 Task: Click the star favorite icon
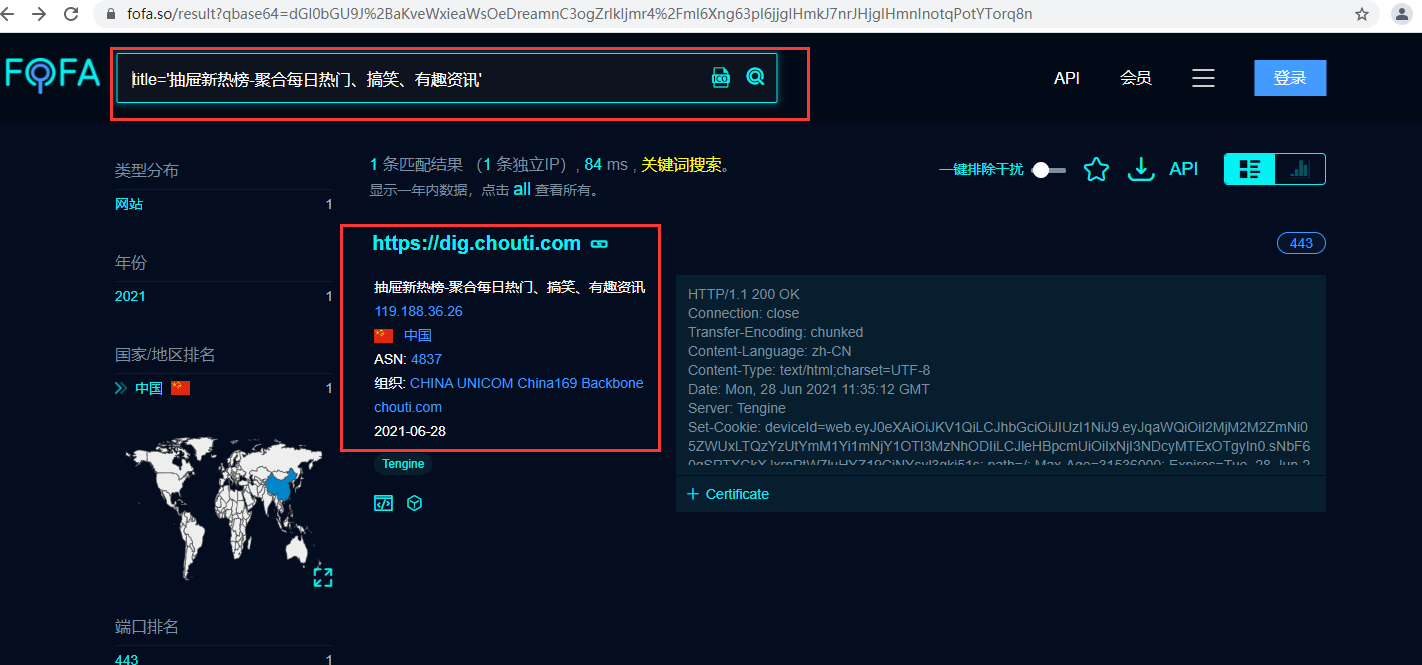[1097, 170]
